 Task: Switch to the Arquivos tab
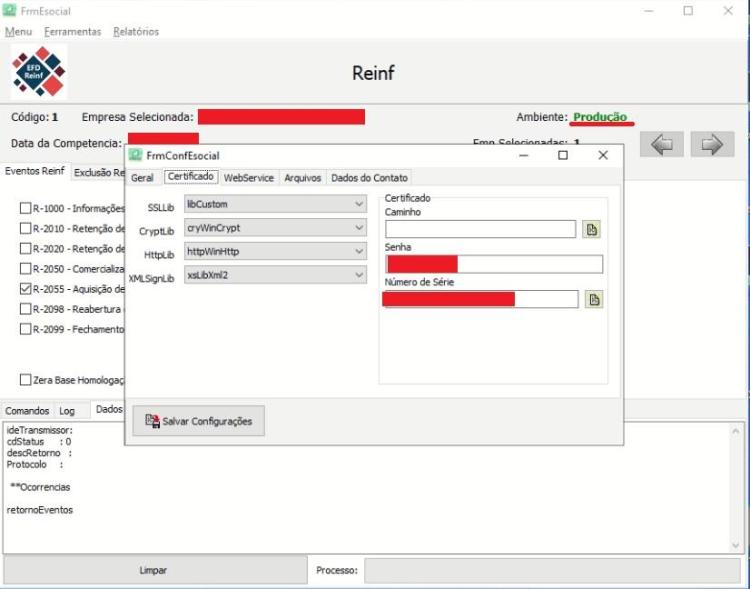point(302,178)
